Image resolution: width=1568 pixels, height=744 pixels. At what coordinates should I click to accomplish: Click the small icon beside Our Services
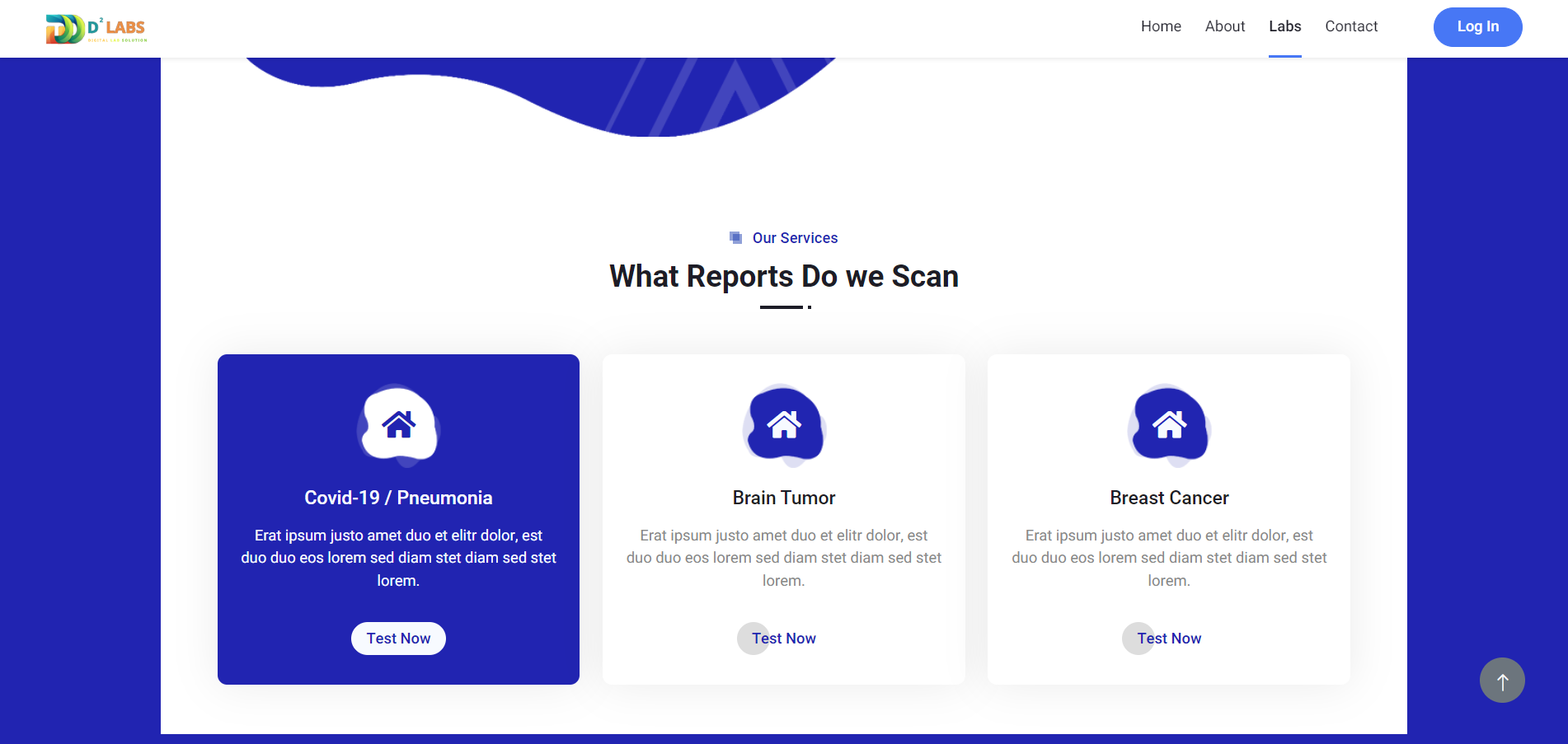[735, 237]
